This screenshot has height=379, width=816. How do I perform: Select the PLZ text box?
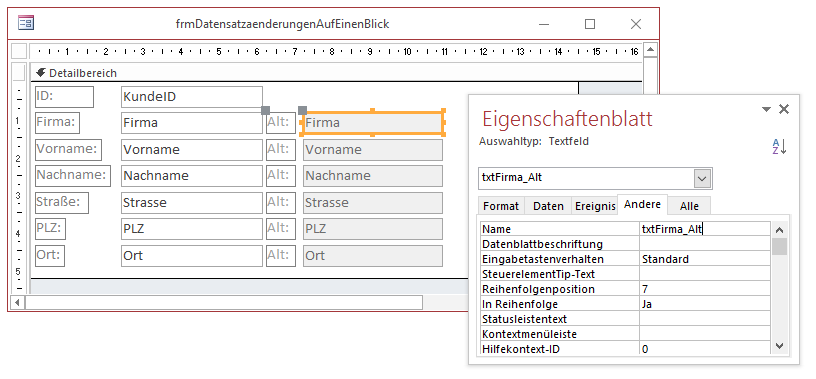pos(192,229)
